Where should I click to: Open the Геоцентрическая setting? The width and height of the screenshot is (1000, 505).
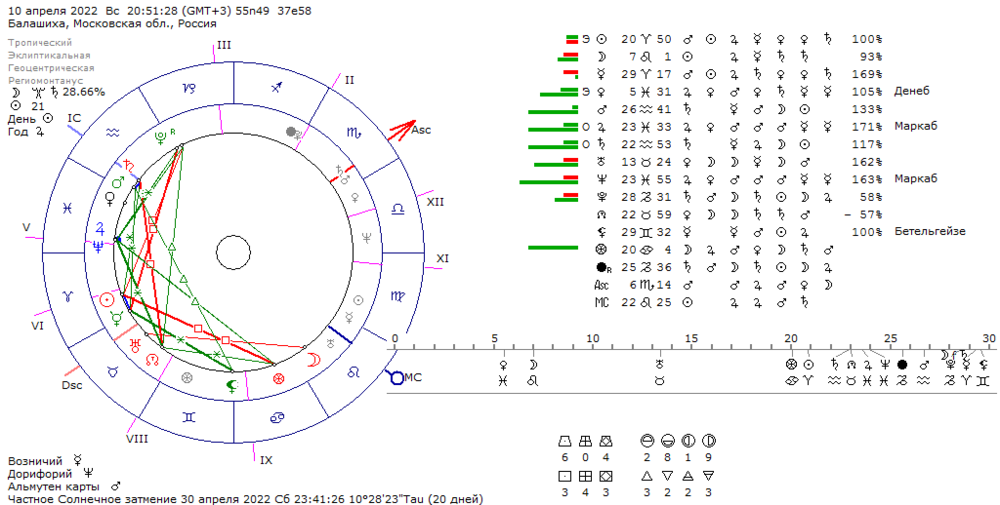coord(51,68)
